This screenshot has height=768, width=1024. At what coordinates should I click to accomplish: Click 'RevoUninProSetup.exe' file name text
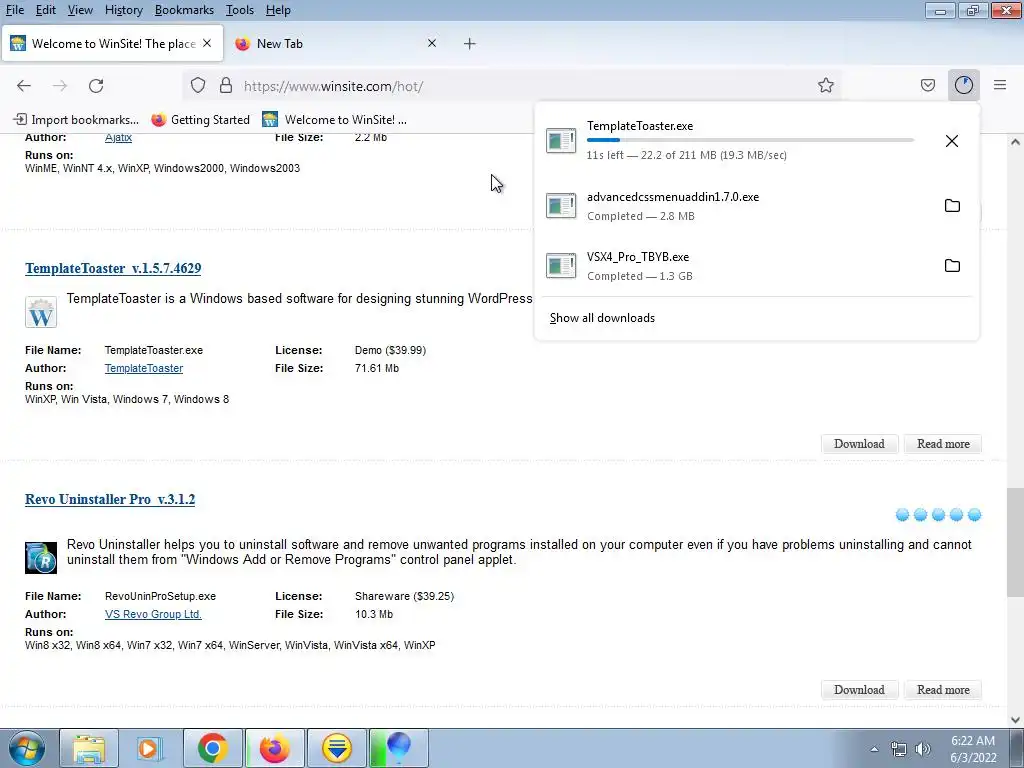tap(160, 596)
